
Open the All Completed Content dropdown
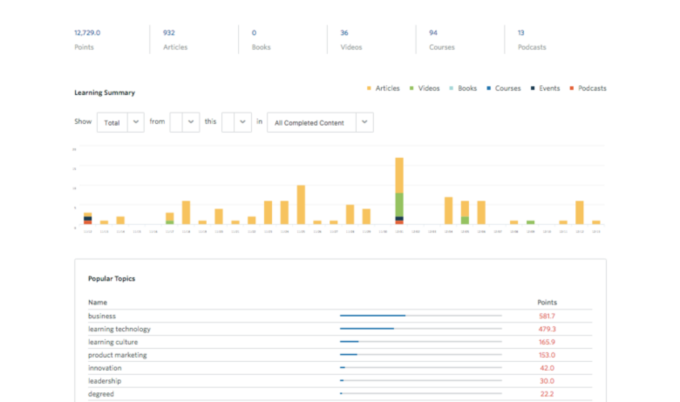point(320,122)
